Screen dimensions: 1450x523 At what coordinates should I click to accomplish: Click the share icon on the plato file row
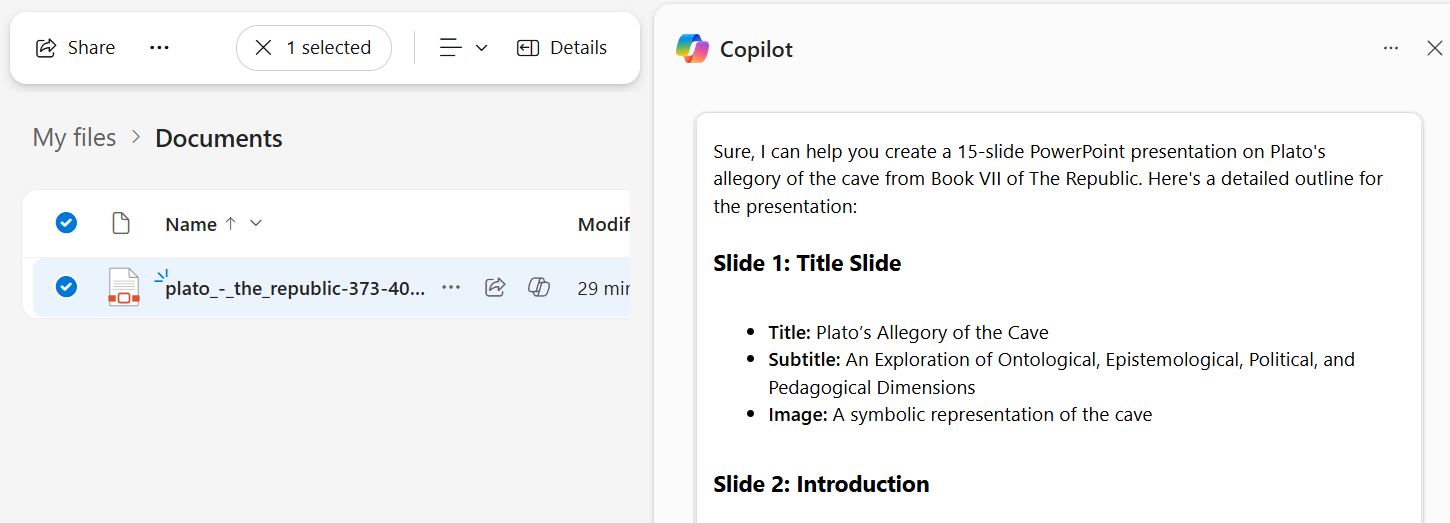(x=495, y=288)
